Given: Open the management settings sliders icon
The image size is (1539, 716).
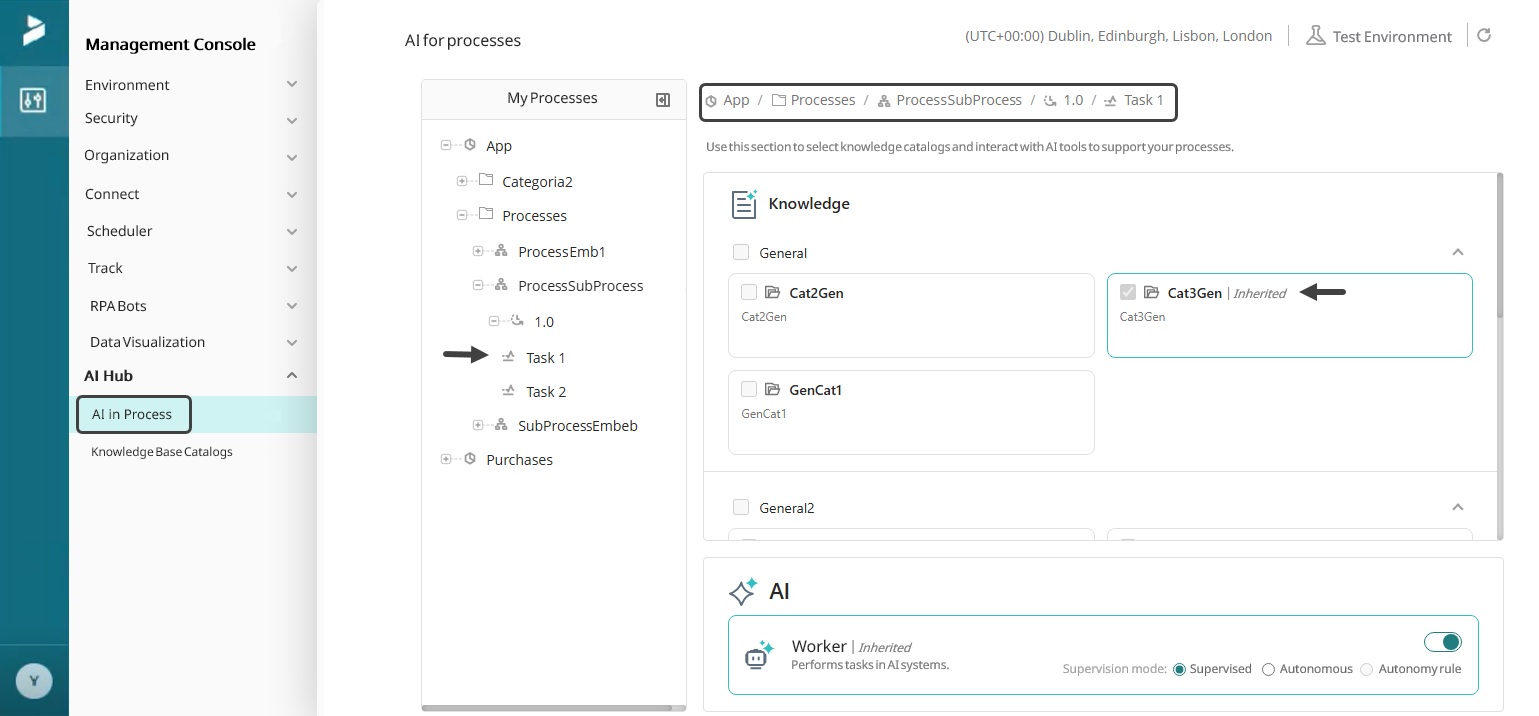Looking at the screenshot, I should tap(33, 100).
